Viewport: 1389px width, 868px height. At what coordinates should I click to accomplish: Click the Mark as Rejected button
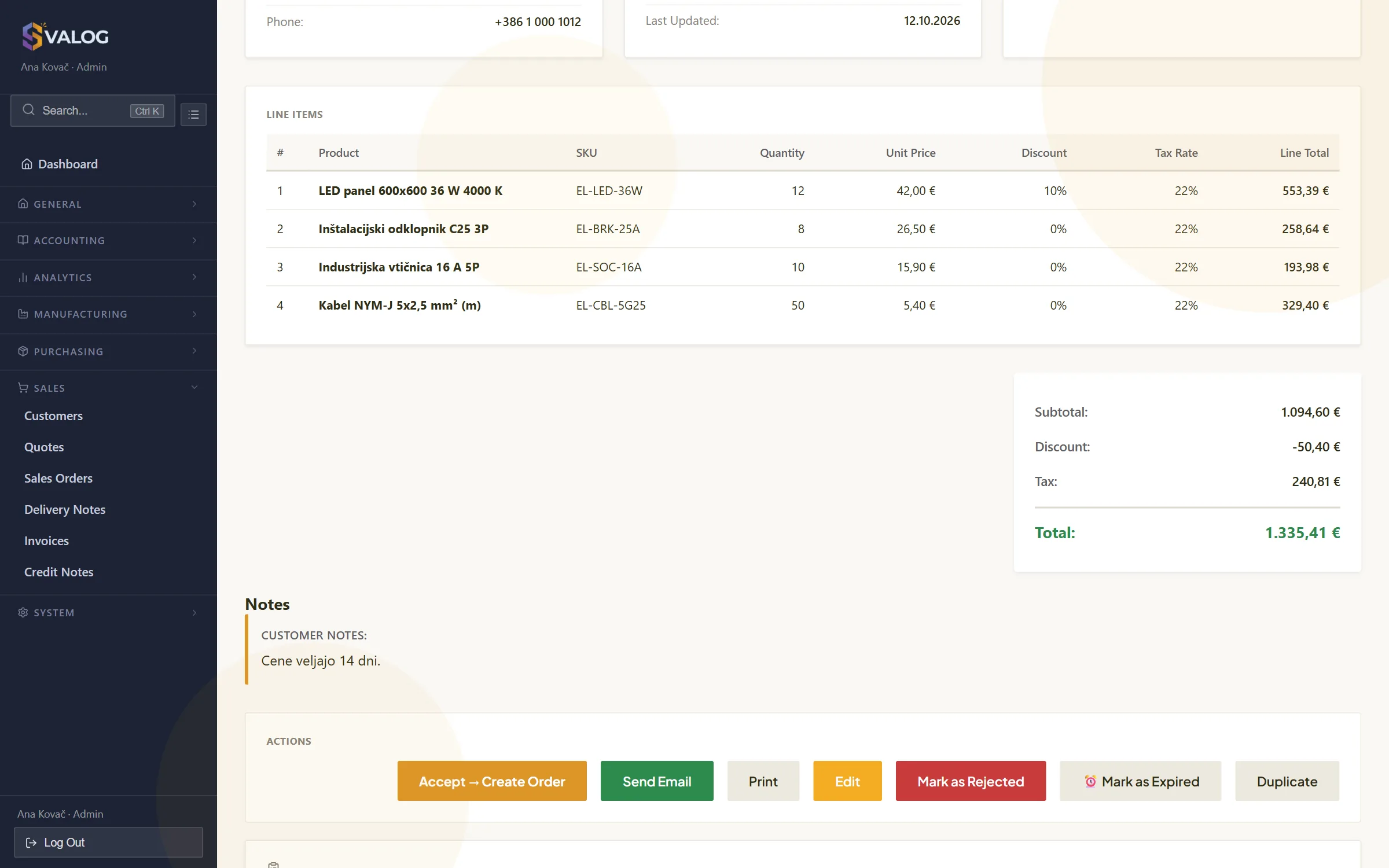click(971, 781)
